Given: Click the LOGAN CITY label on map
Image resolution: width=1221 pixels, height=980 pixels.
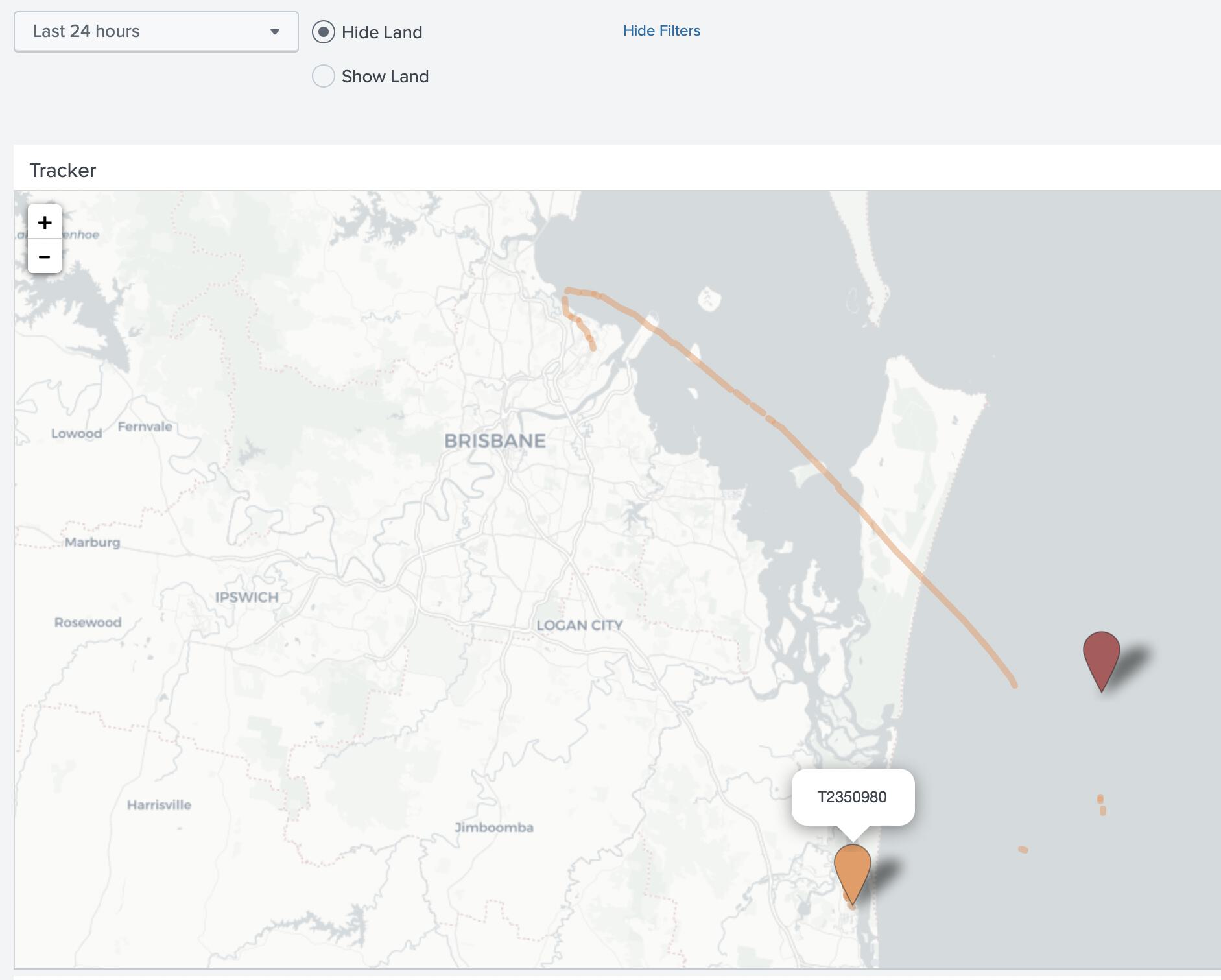Looking at the screenshot, I should 580,625.
